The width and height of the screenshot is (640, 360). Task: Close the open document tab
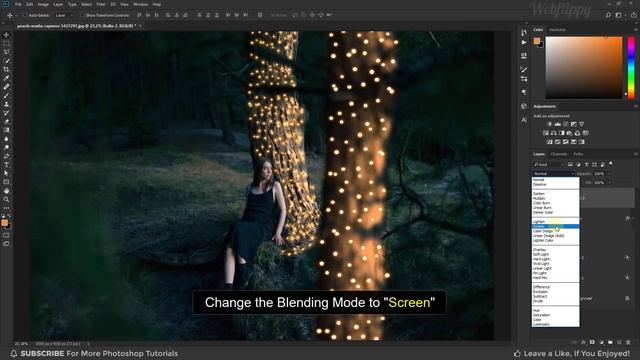pyautogui.click(x=140, y=26)
